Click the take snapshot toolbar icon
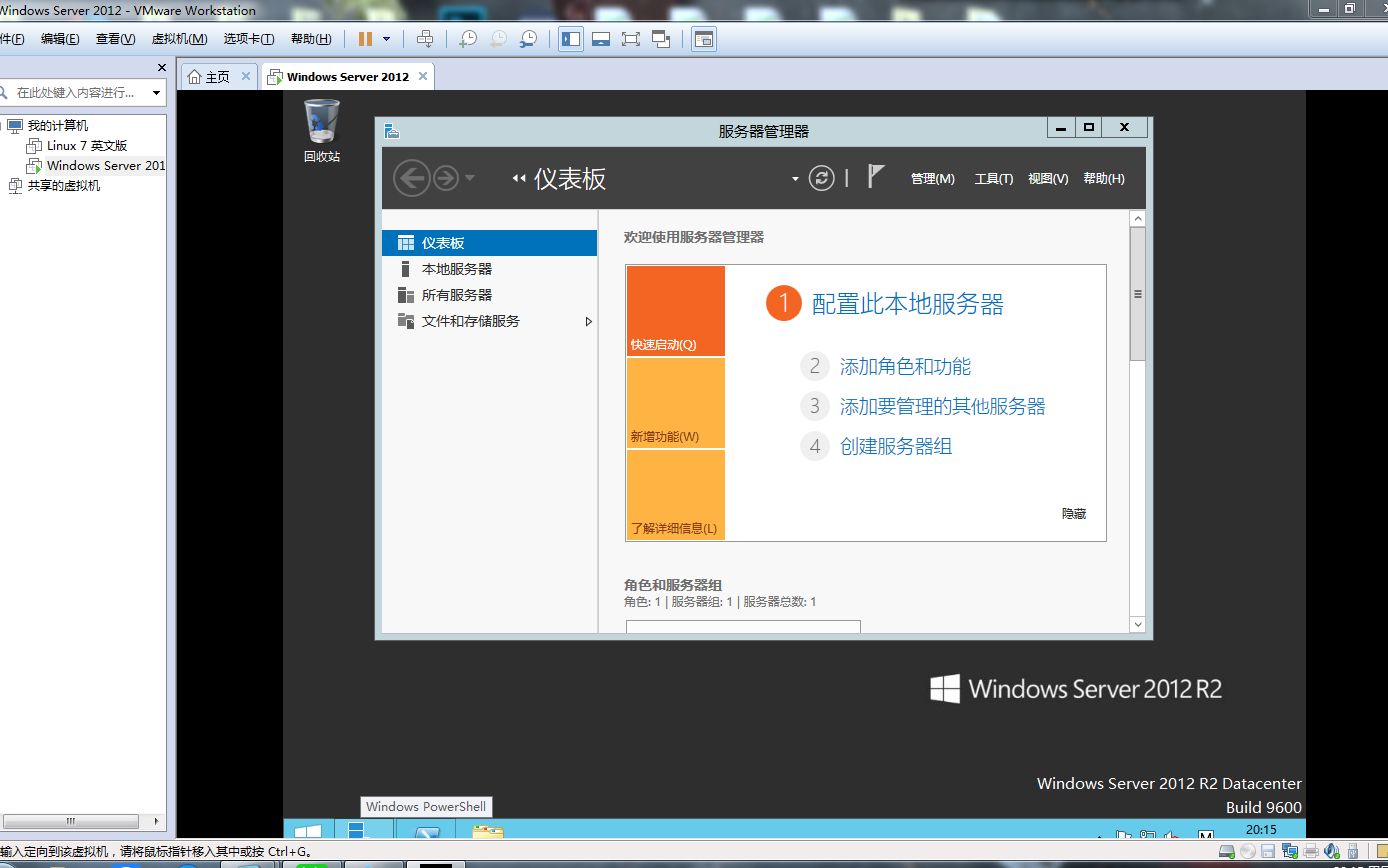Screen dimensions: 1388x868 (x=467, y=39)
